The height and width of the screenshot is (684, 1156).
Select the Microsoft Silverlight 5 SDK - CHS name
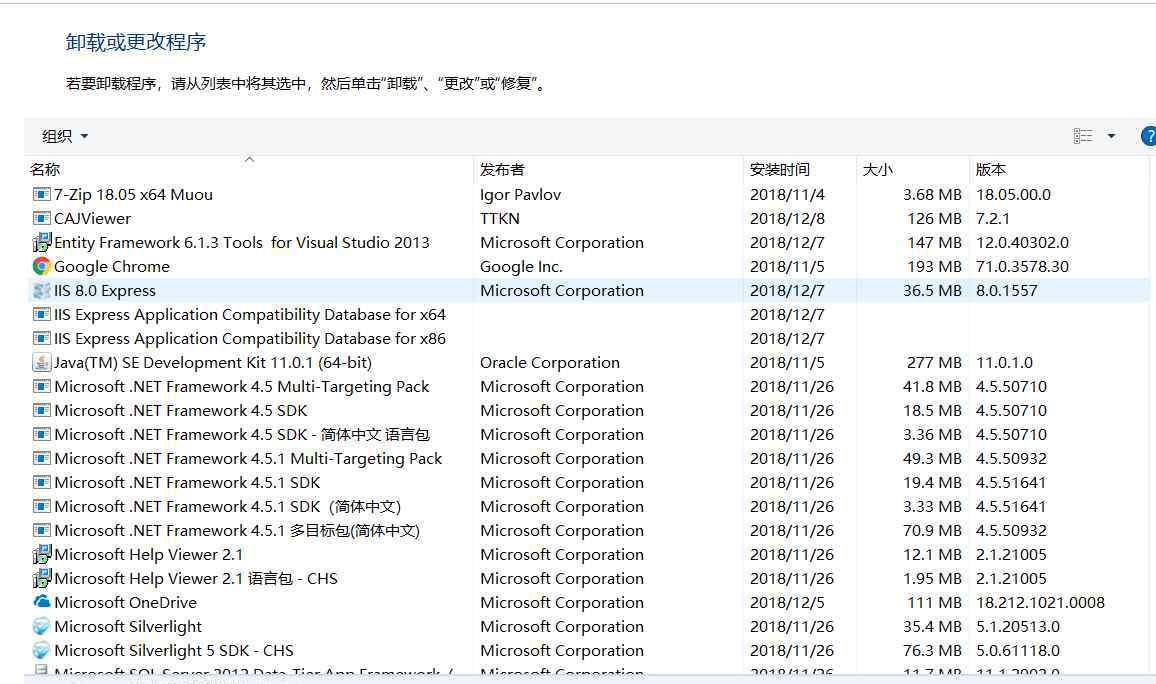point(174,650)
